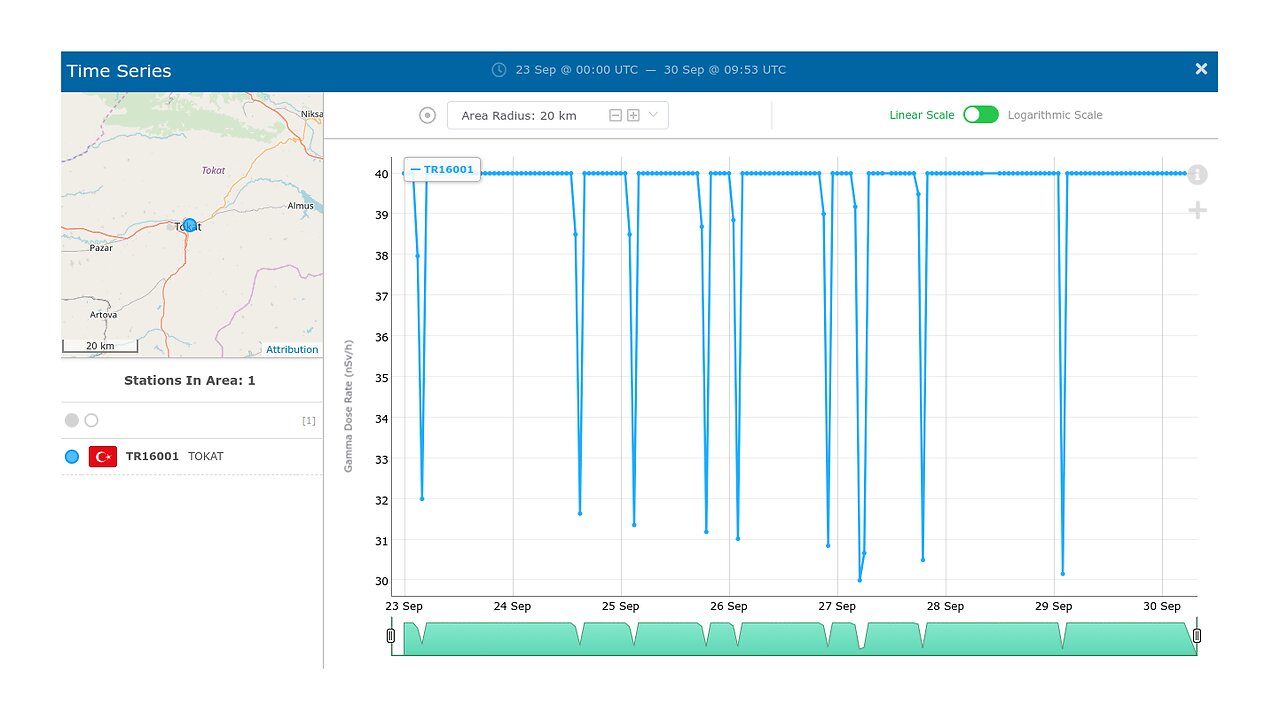Open the Area Radius dropdown arrow

pos(654,115)
